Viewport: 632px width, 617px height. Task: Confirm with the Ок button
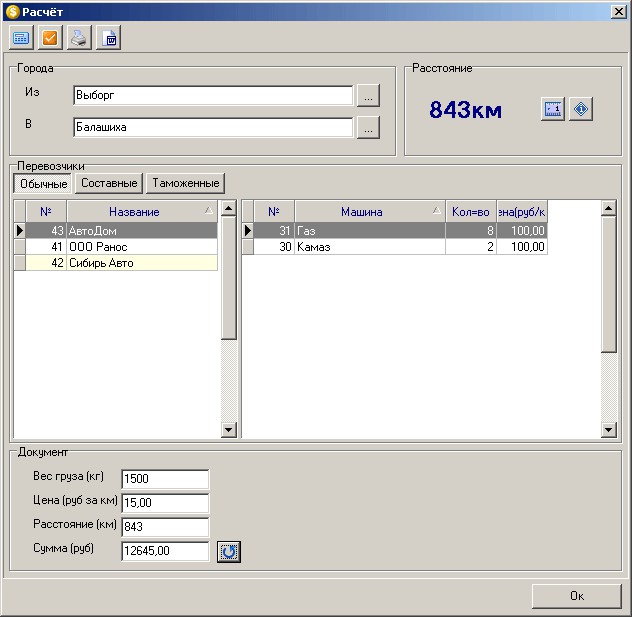(576, 596)
